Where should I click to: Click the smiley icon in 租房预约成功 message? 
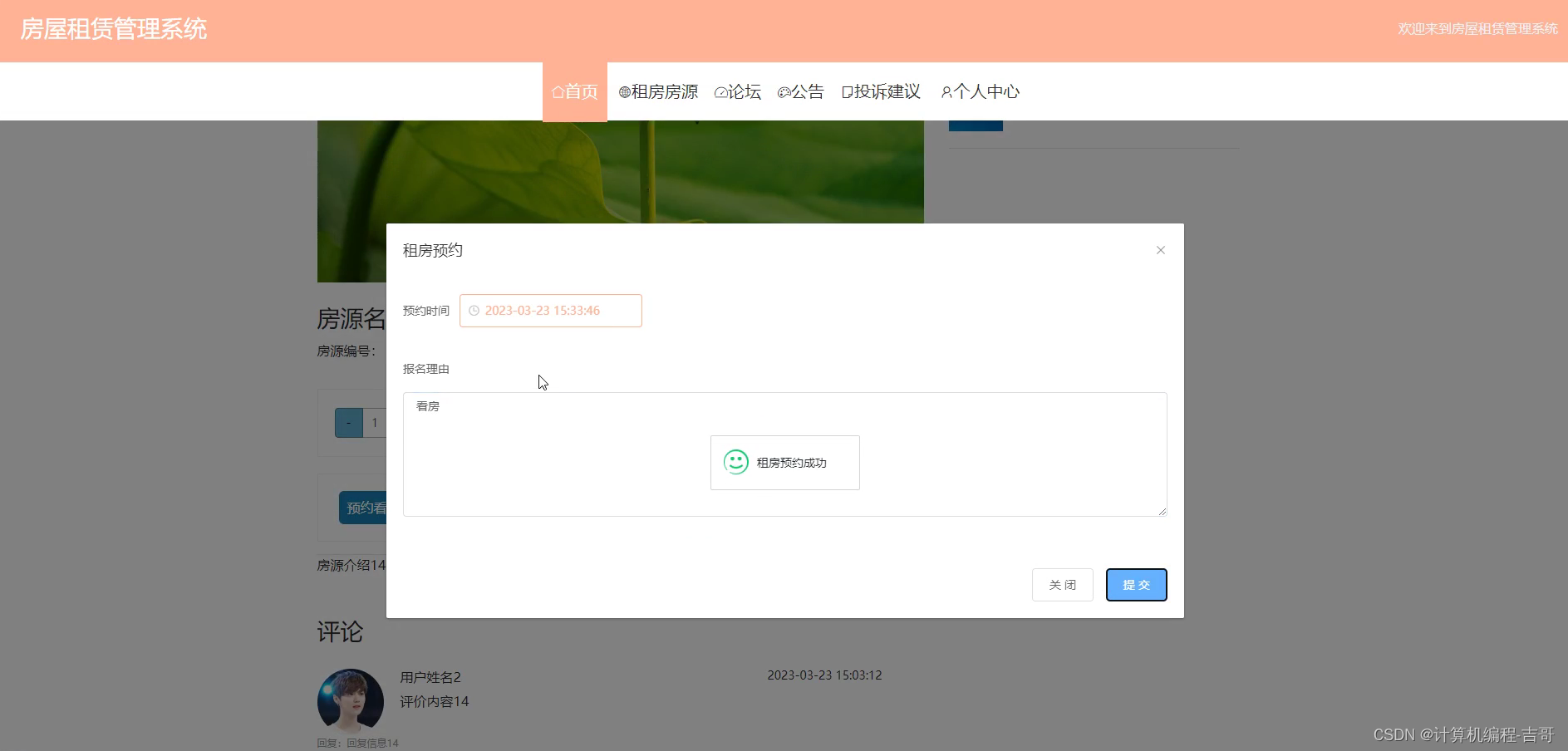point(735,462)
